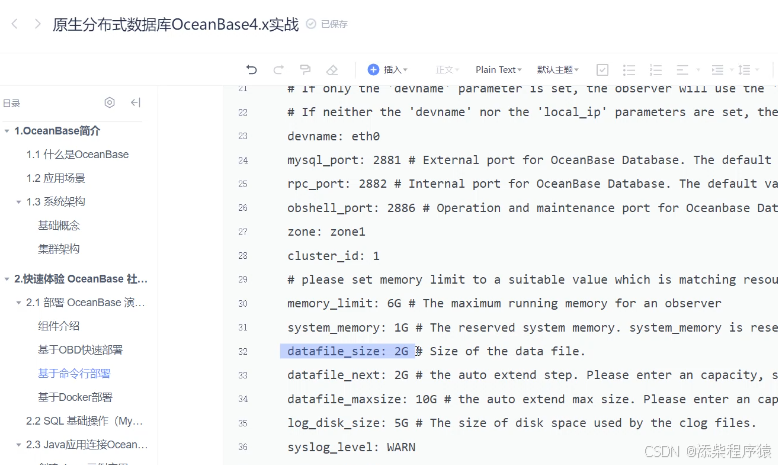Click the indent icon
Screen dimensions: 778x465
(717, 70)
